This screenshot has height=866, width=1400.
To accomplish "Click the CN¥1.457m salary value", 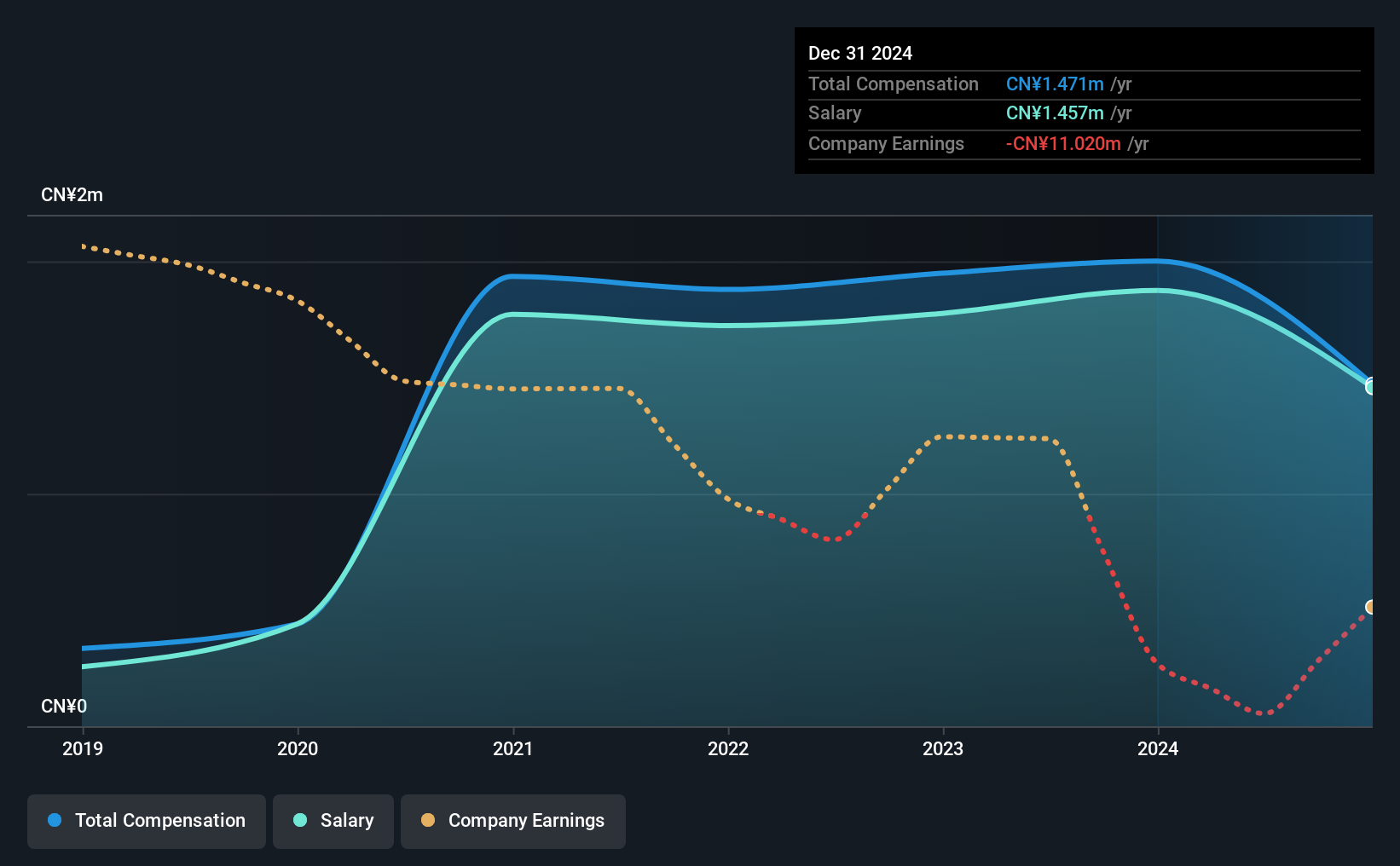I will point(1055,113).
